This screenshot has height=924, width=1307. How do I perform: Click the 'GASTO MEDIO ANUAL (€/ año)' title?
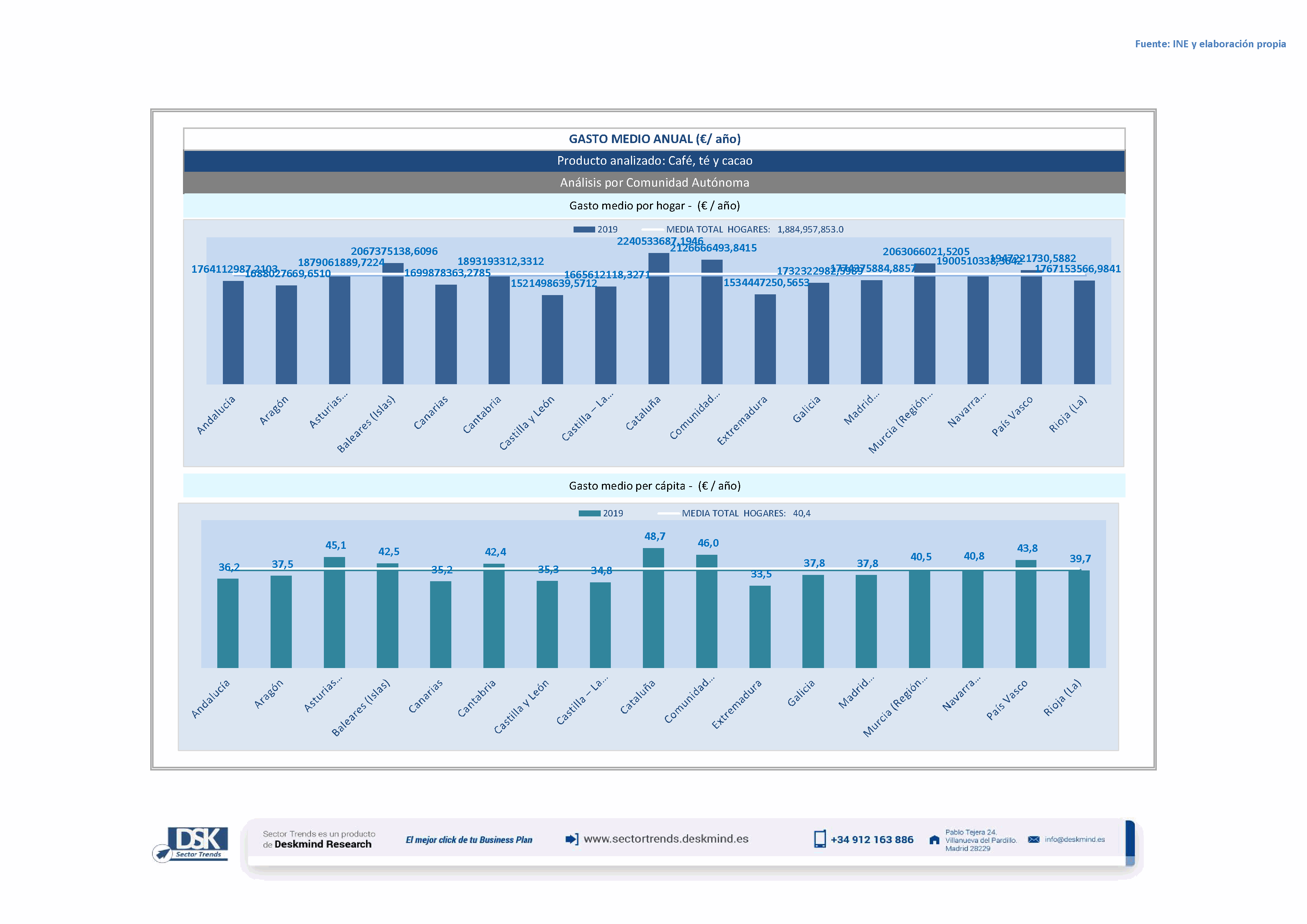click(x=654, y=139)
